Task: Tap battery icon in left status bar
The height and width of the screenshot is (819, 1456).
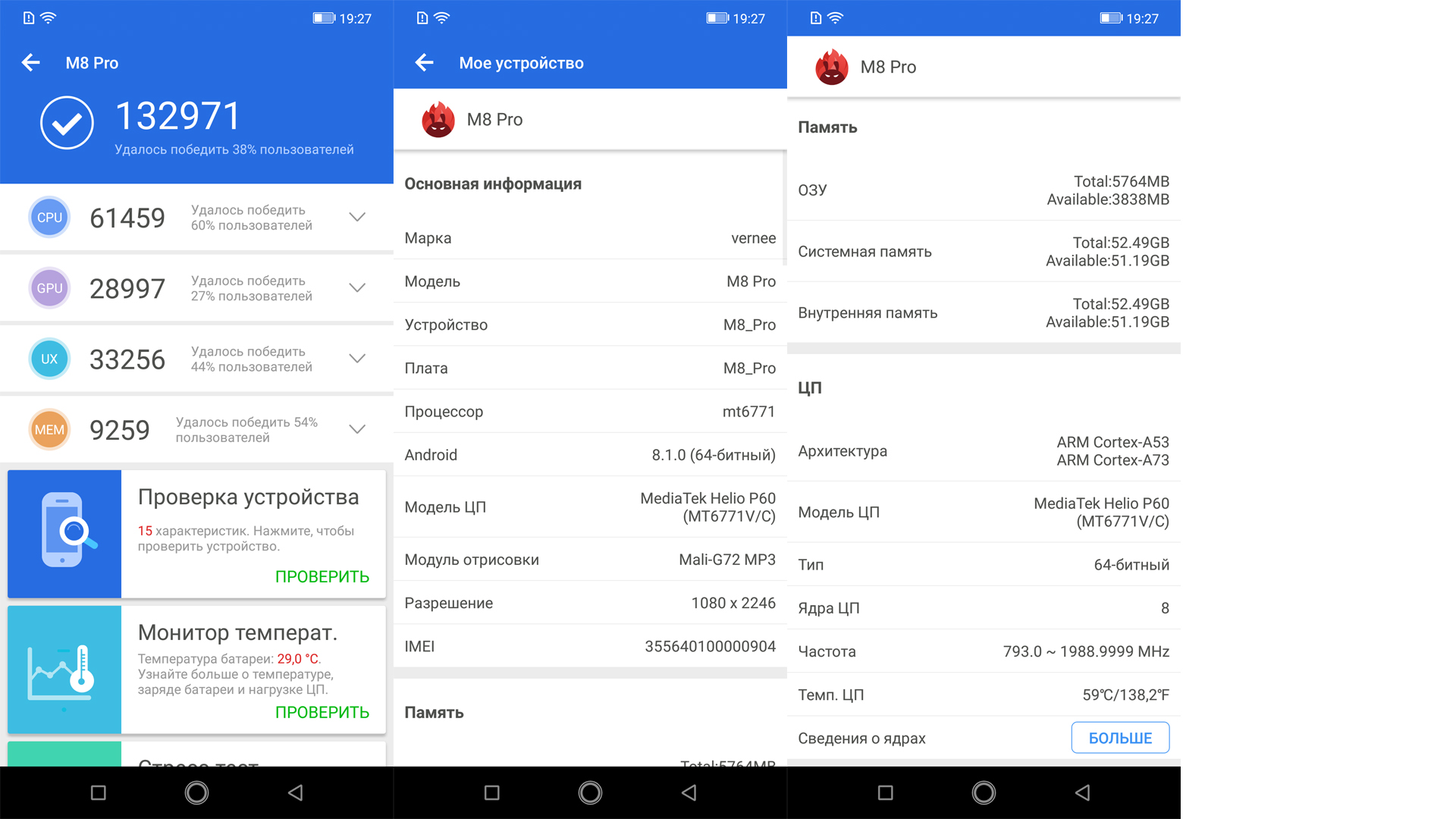Action: 324,18
